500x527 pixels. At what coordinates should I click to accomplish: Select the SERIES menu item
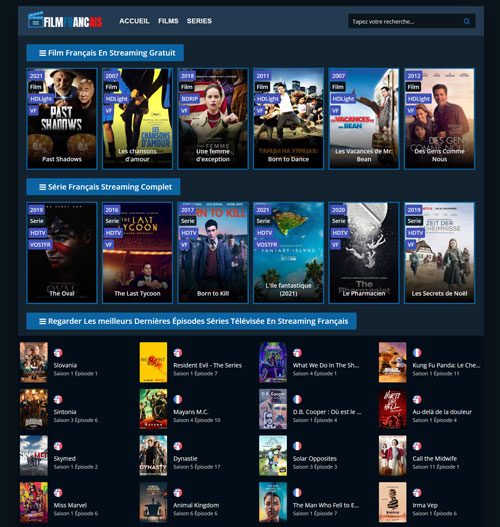click(199, 21)
